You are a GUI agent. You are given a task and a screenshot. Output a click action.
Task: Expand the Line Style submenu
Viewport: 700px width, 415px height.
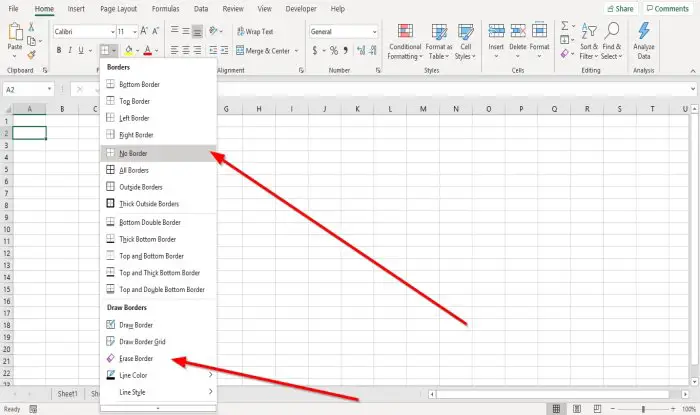pyautogui.click(x=158, y=392)
